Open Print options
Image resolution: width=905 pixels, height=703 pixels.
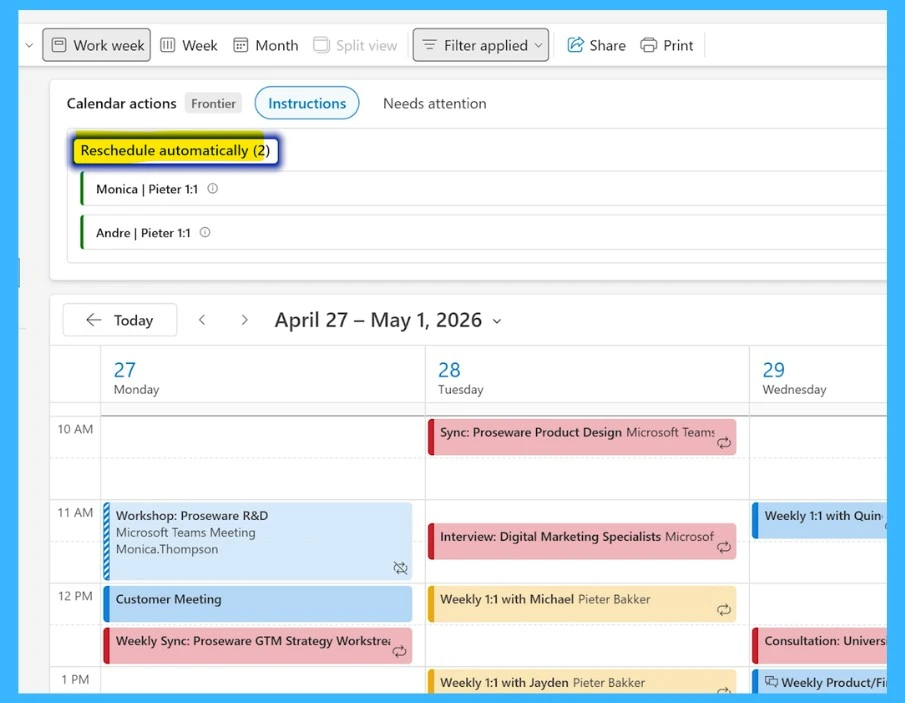pos(667,45)
